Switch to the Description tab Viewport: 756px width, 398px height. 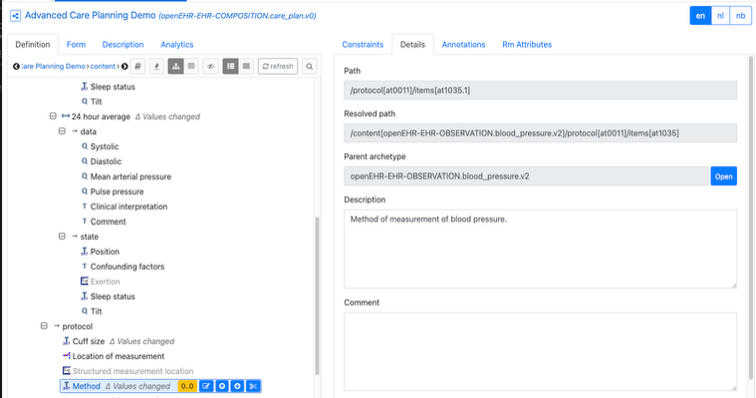click(x=123, y=44)
